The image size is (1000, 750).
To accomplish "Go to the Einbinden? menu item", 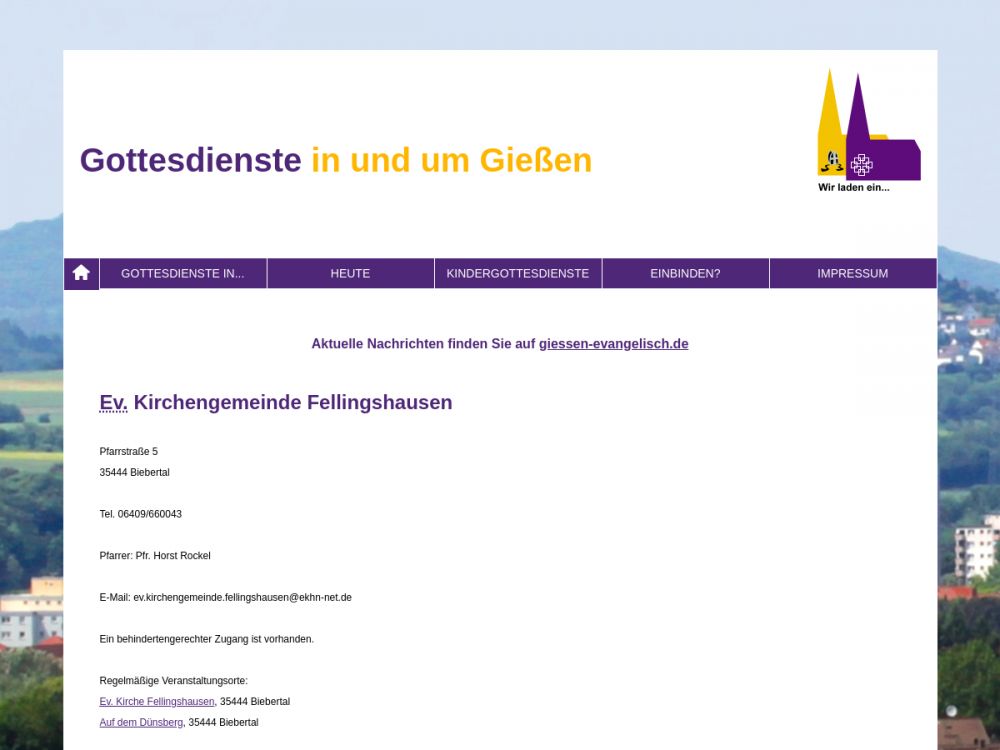I will tap(685, 273).
